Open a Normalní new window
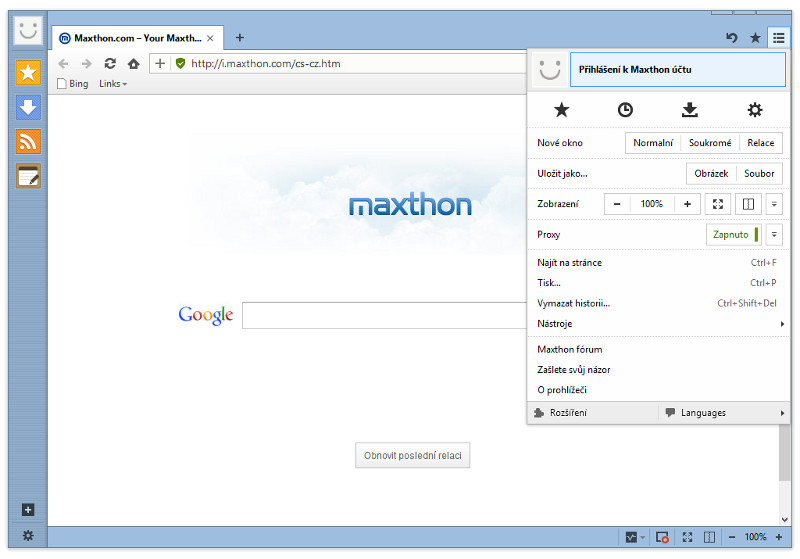The height and width of the screenshot is (559, 800). tap(653, 143)
